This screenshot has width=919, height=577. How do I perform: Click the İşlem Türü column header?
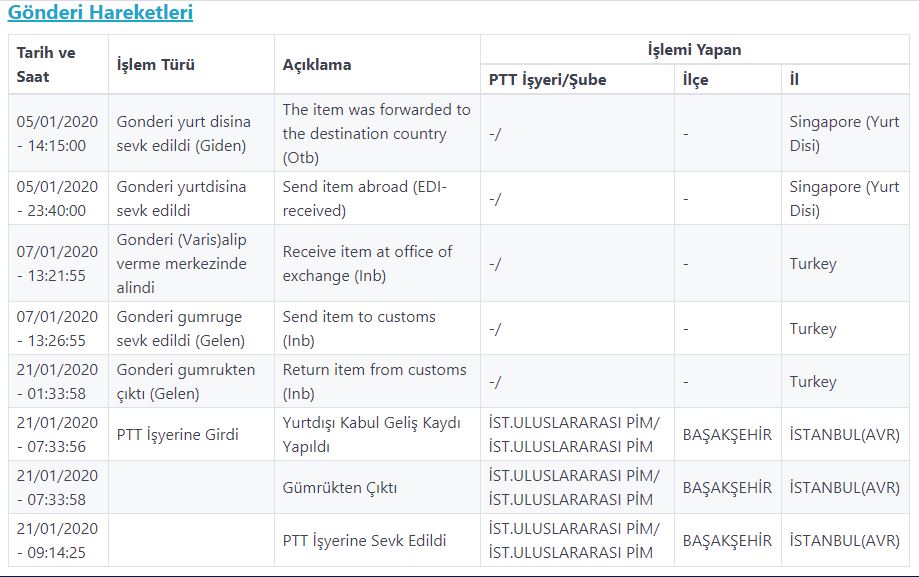click(191, 65)
